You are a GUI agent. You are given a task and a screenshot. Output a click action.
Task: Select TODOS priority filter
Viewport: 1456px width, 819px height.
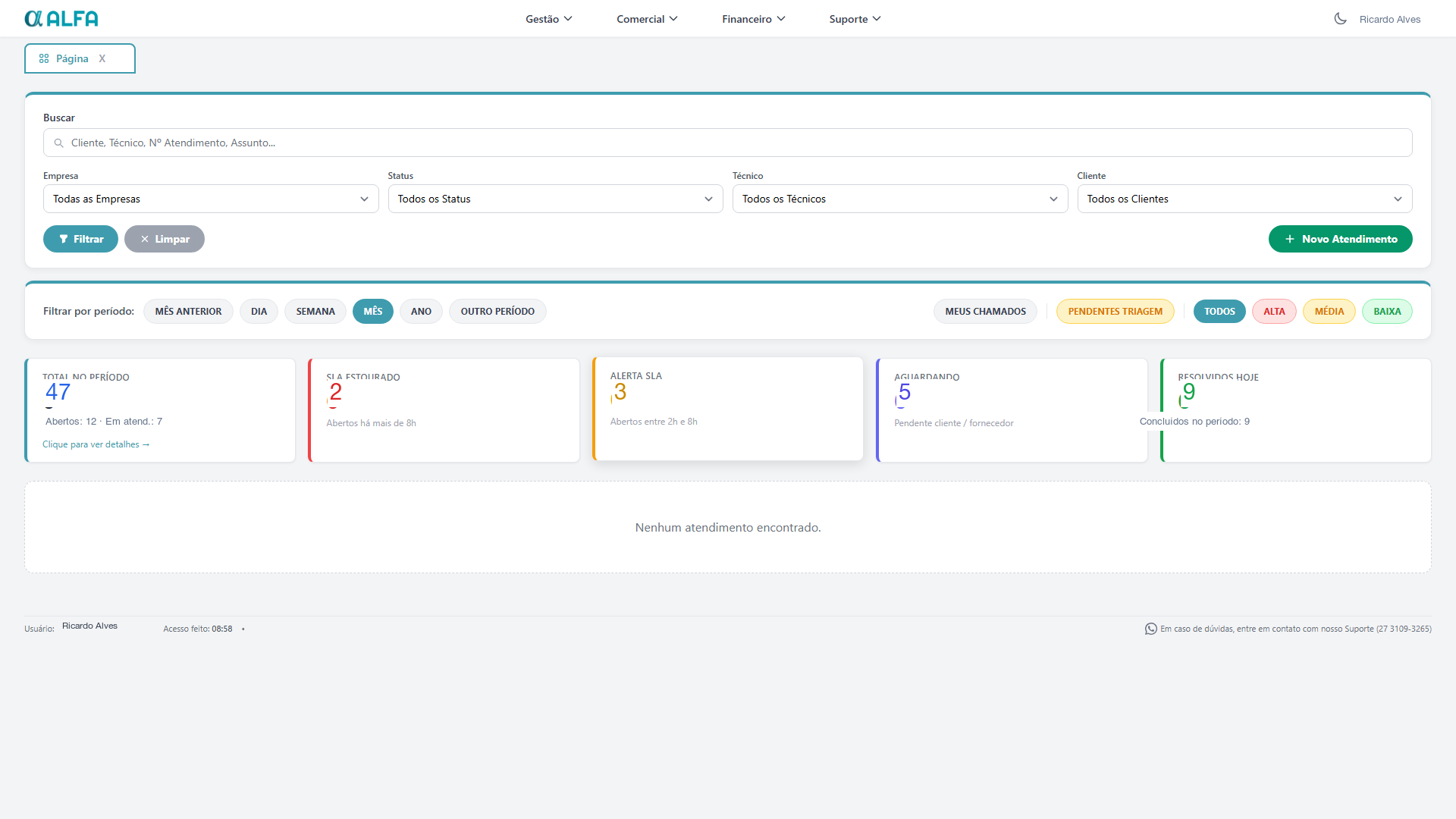tap(1219, 311)
